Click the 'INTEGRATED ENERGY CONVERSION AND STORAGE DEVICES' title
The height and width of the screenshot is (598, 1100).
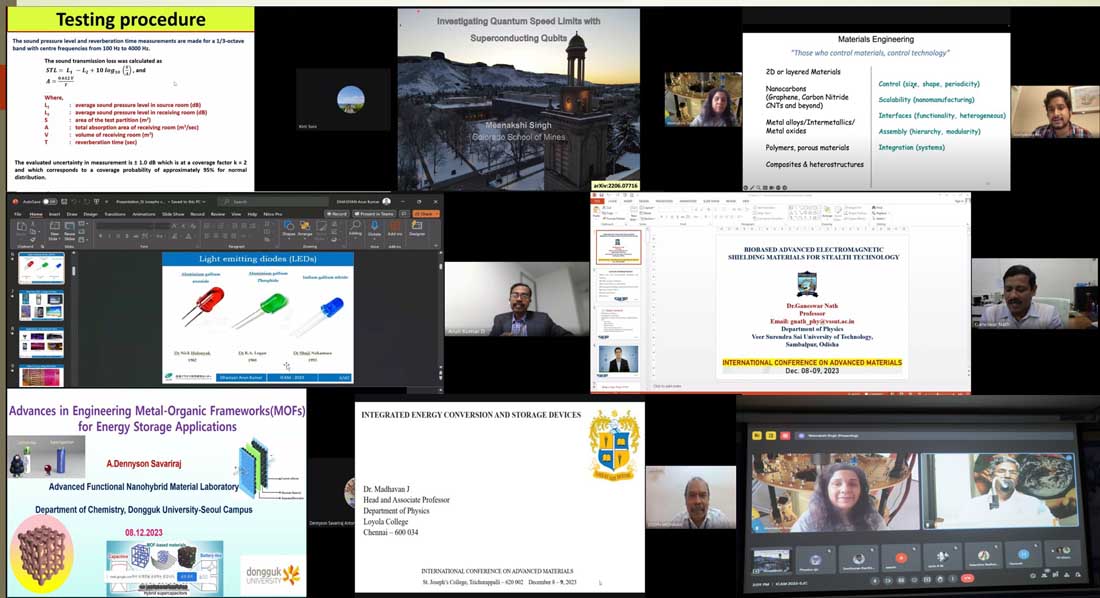471,415
